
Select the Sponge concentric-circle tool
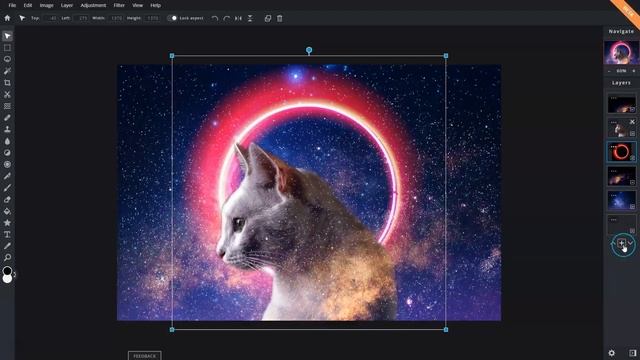point(7,164)
